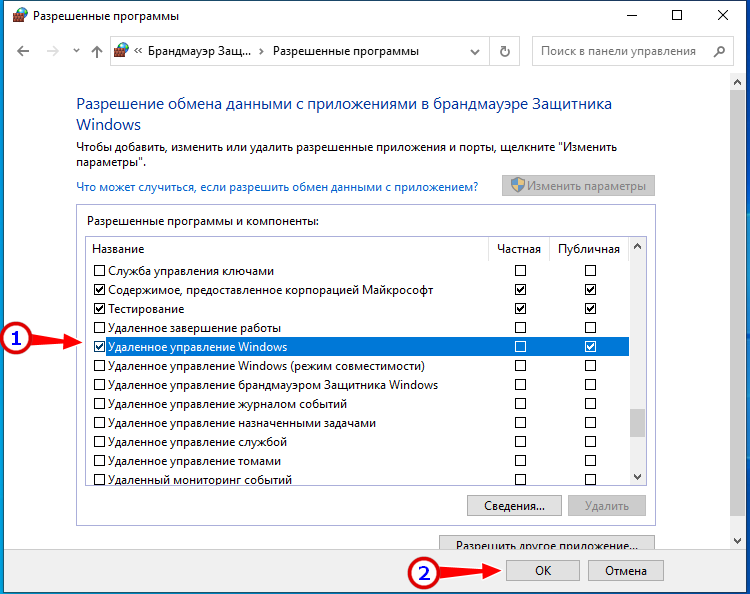Viewport: 750px width, 594px height.
Task: Open recent locations dropdown arrow
Action: tap(76, 50)
